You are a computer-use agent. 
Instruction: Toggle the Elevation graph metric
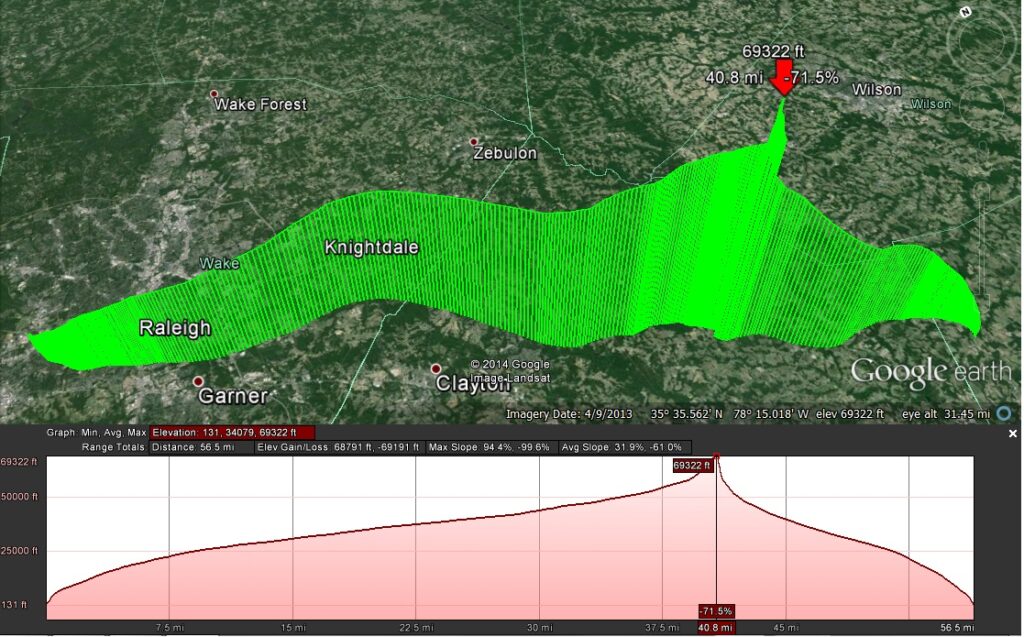tap(232, 433)
